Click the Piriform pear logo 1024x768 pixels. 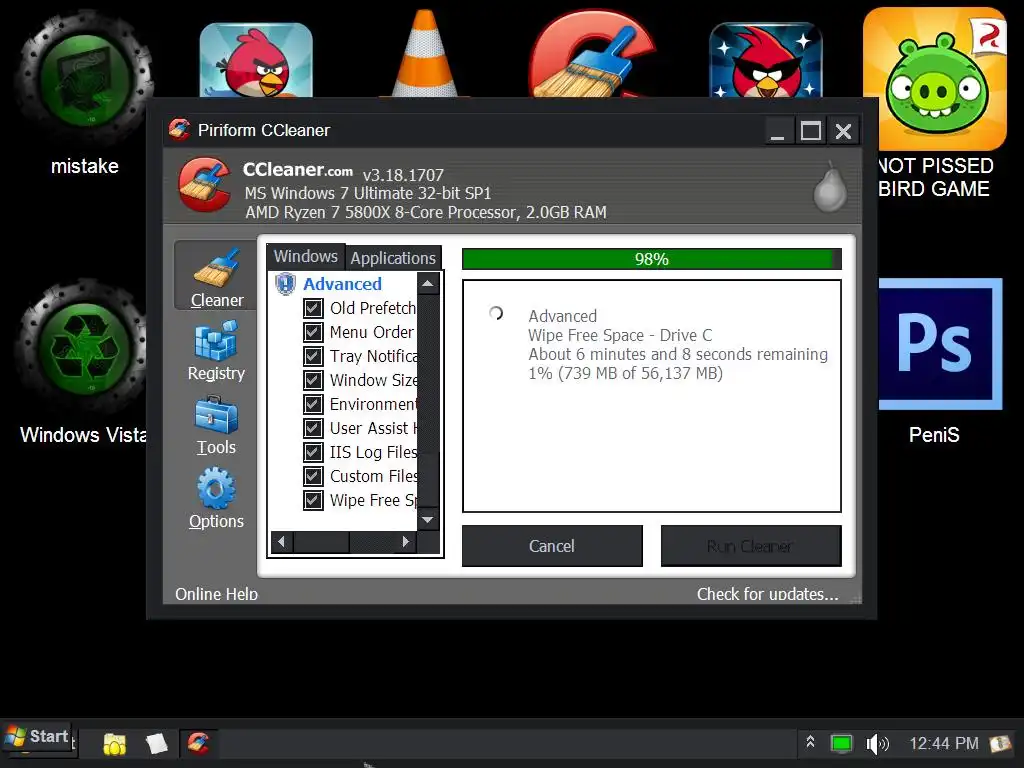click(x=830, y=187)
